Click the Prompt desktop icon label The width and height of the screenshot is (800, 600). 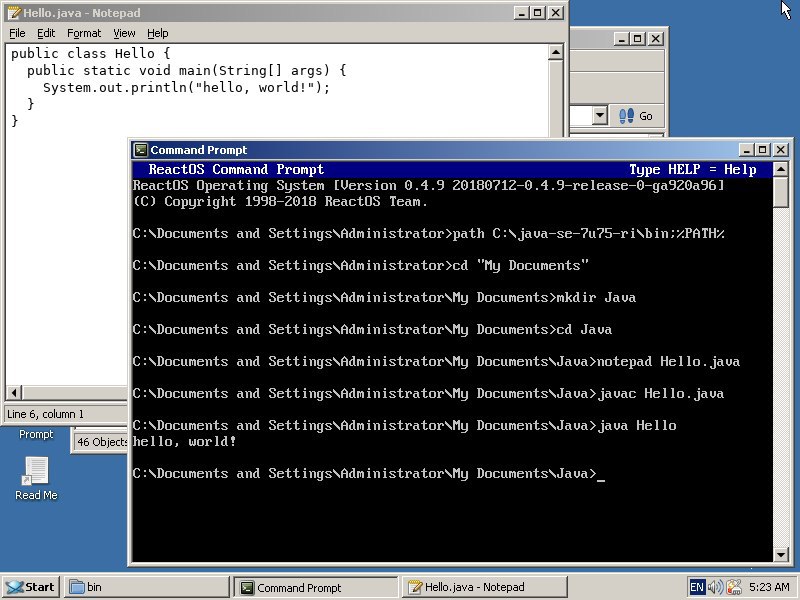coord(36,434)
